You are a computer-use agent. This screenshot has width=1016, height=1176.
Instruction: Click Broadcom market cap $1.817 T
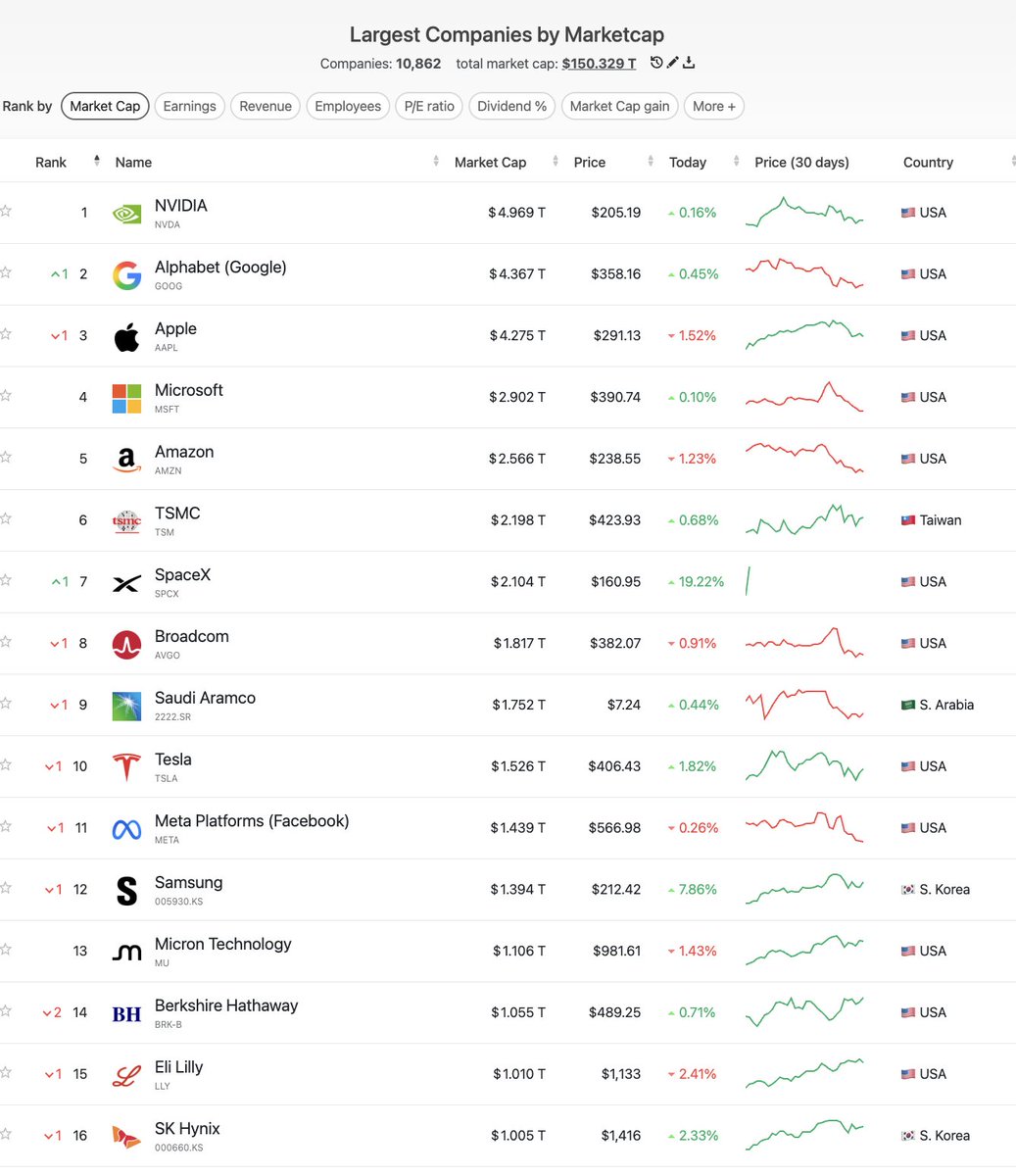tap(519, 643)
